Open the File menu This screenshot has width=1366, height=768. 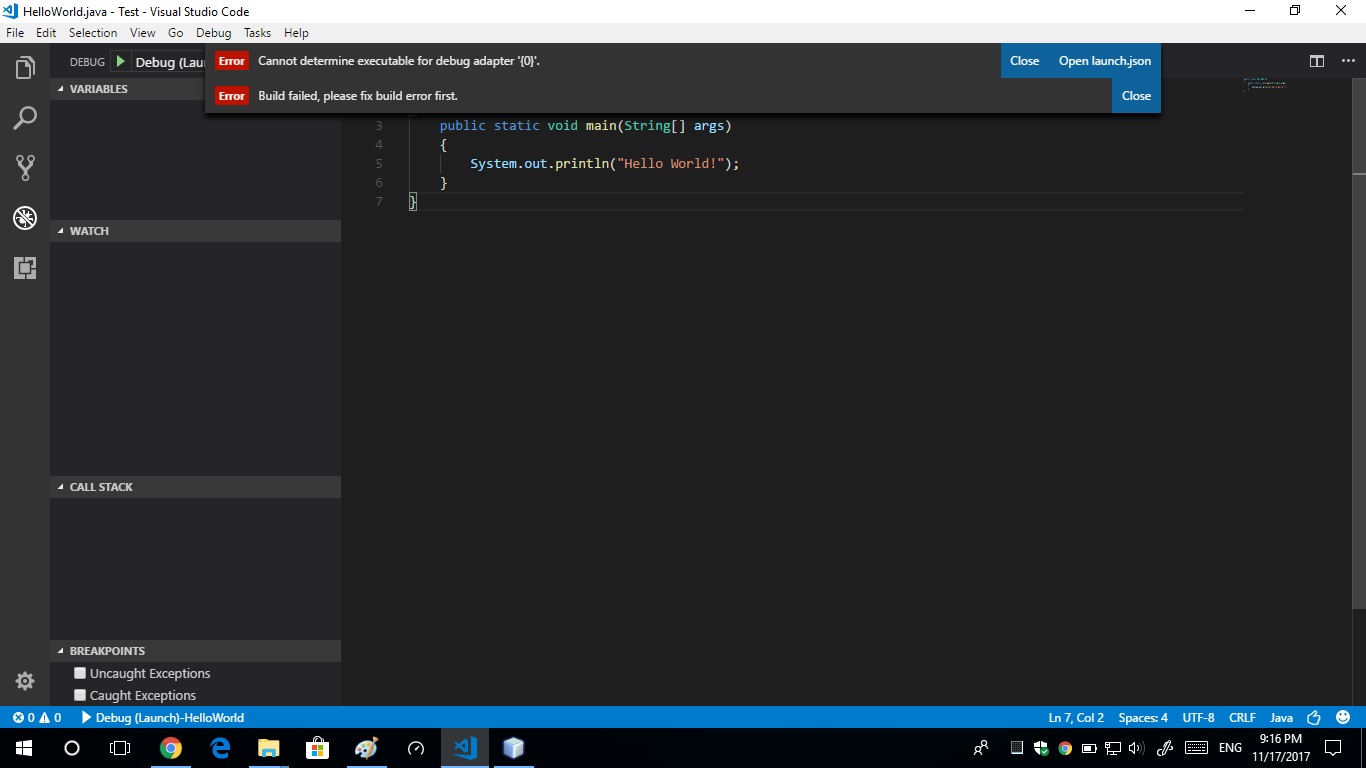(x=15, y=33)
